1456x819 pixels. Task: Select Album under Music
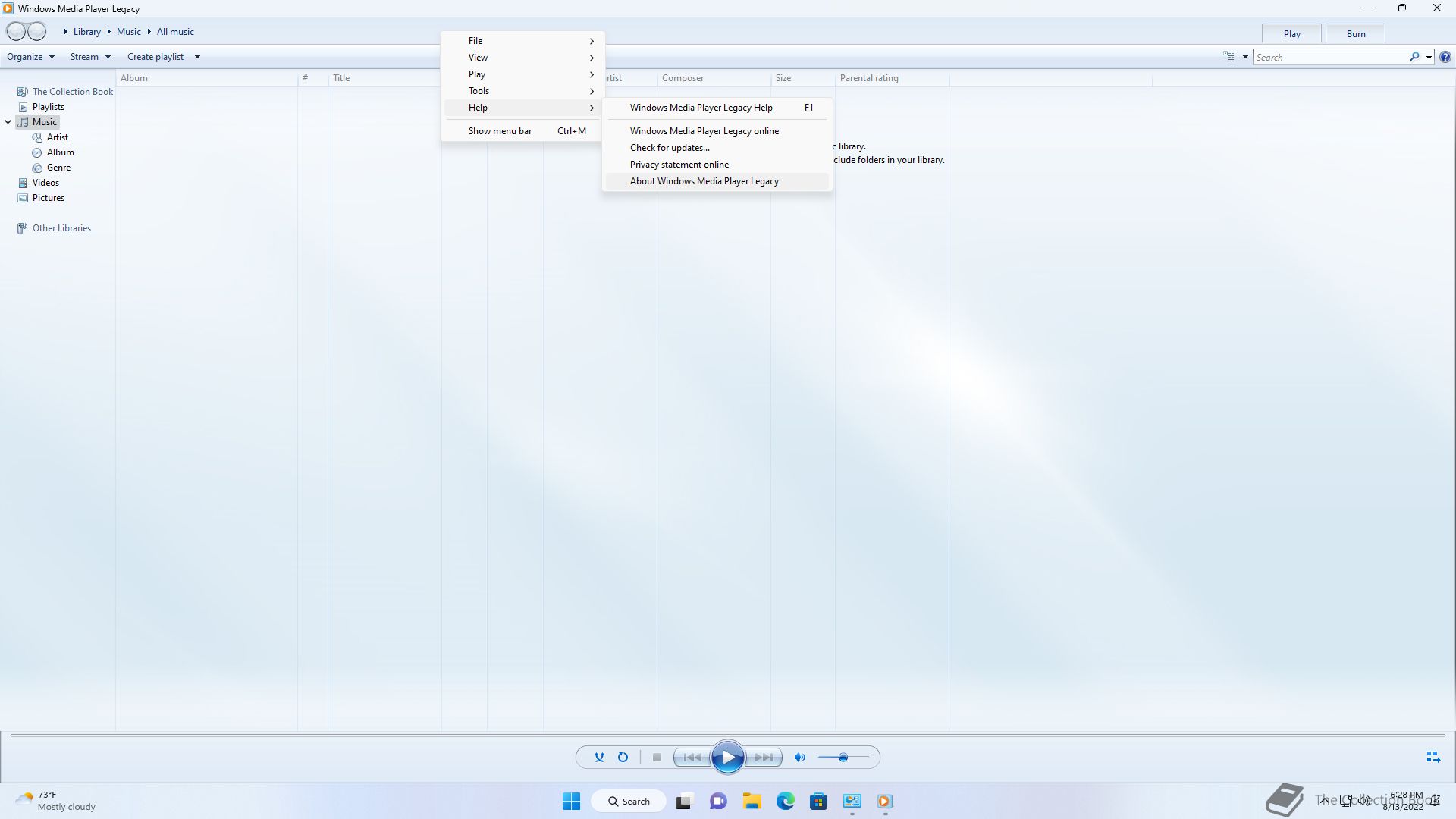53,152
